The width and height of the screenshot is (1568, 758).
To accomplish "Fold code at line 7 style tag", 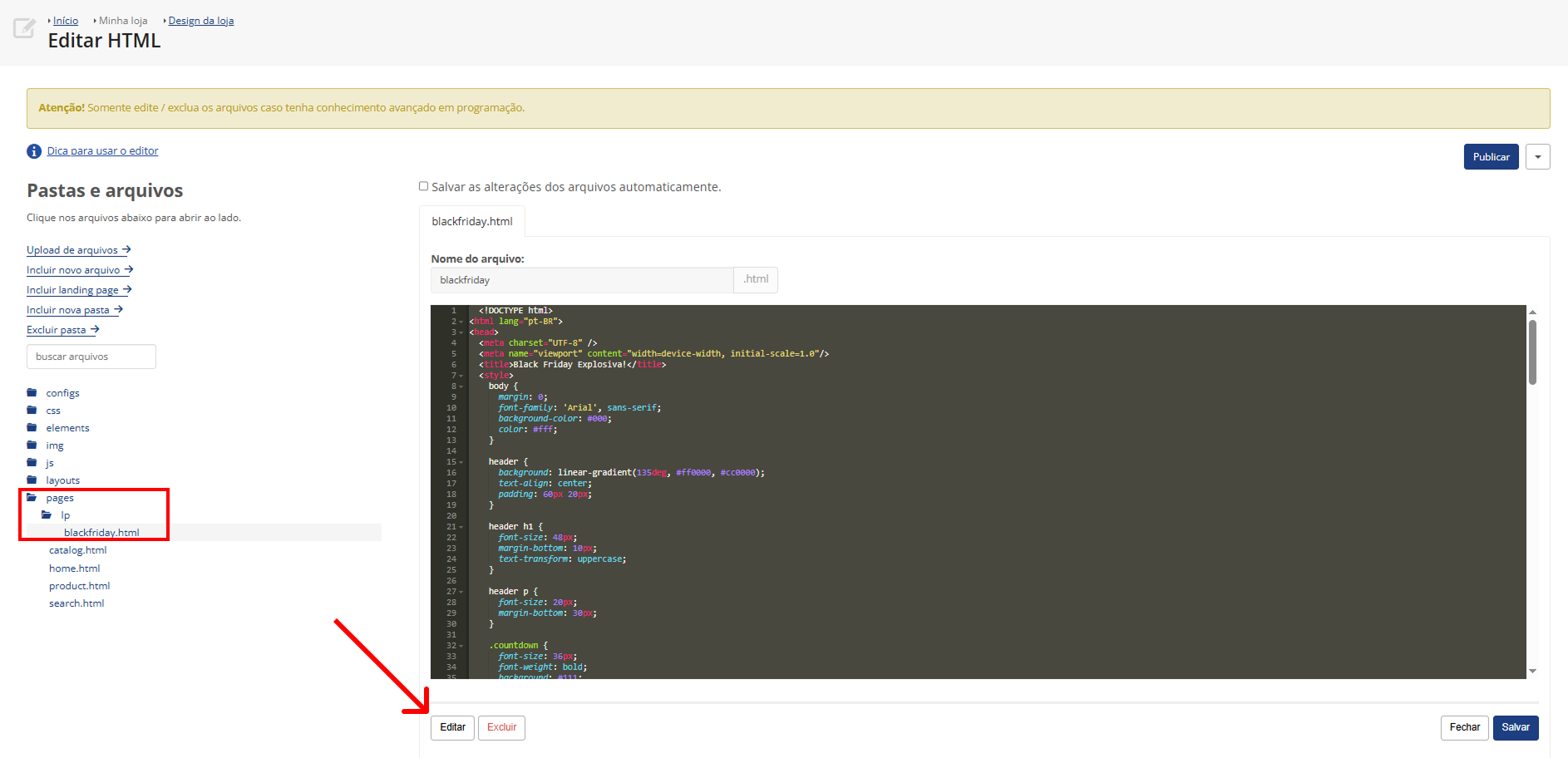I will tap(461, 376).
